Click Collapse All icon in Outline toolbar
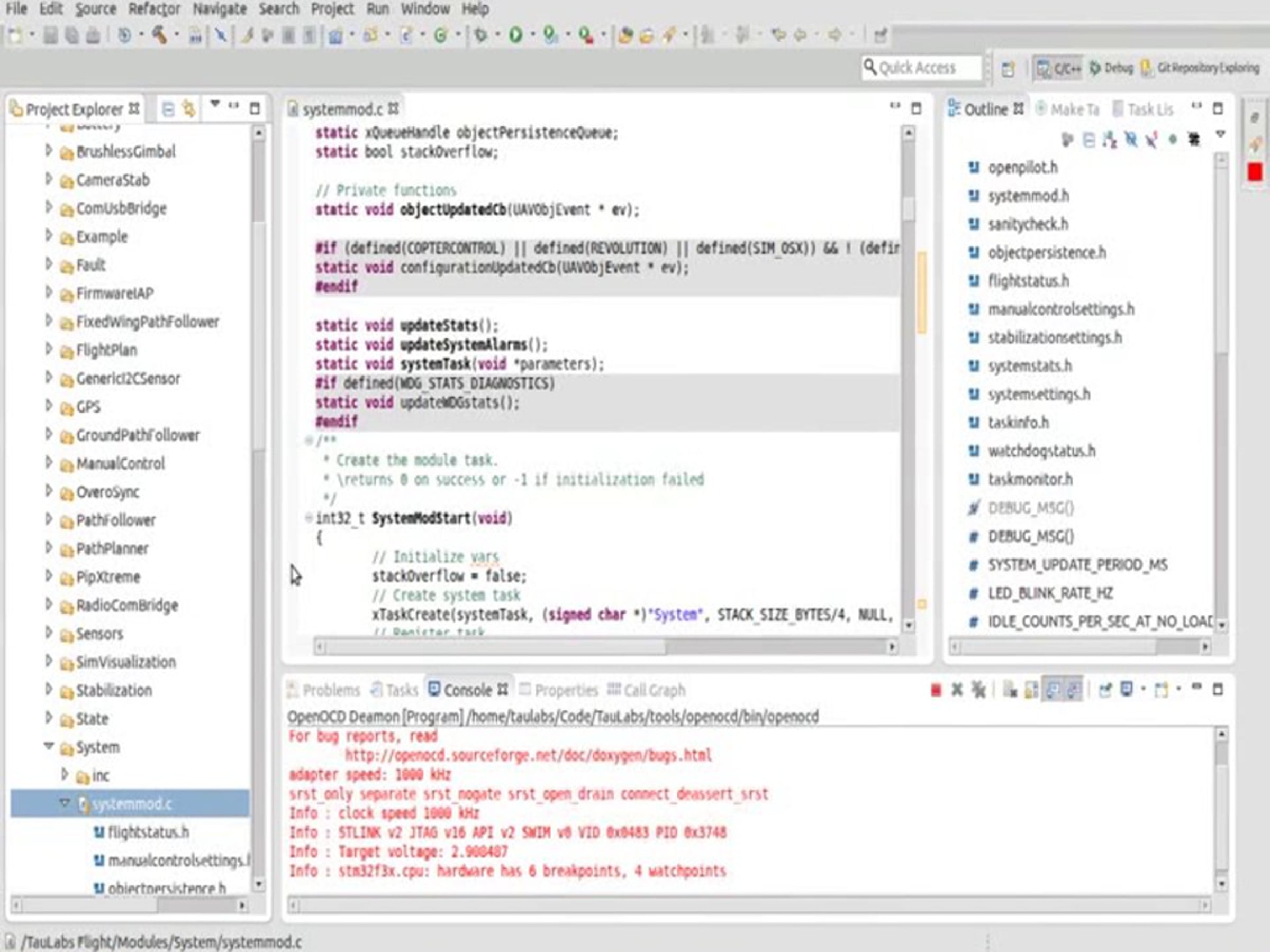 [1088, 140]
